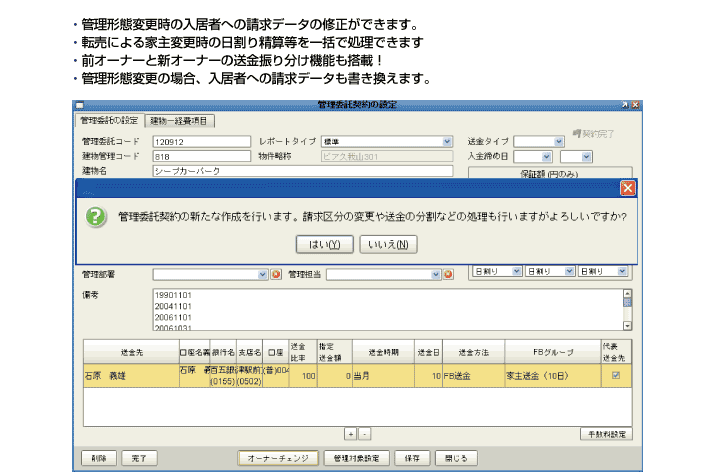Click the 備考 scrollbar up arrow

point(628,294)
